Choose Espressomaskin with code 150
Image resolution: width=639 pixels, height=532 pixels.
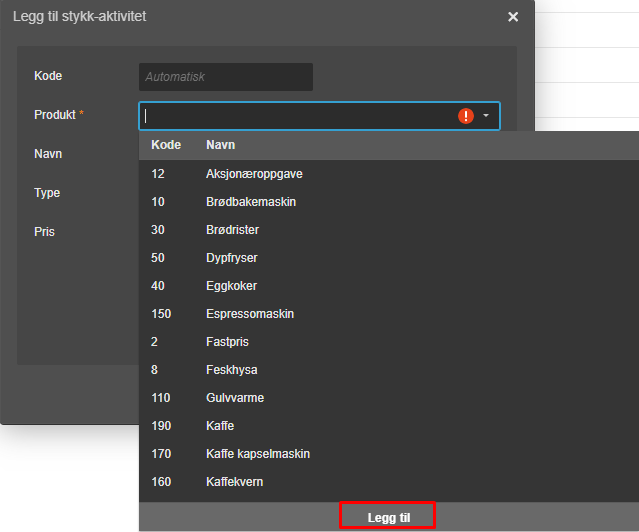click(389, 314)
